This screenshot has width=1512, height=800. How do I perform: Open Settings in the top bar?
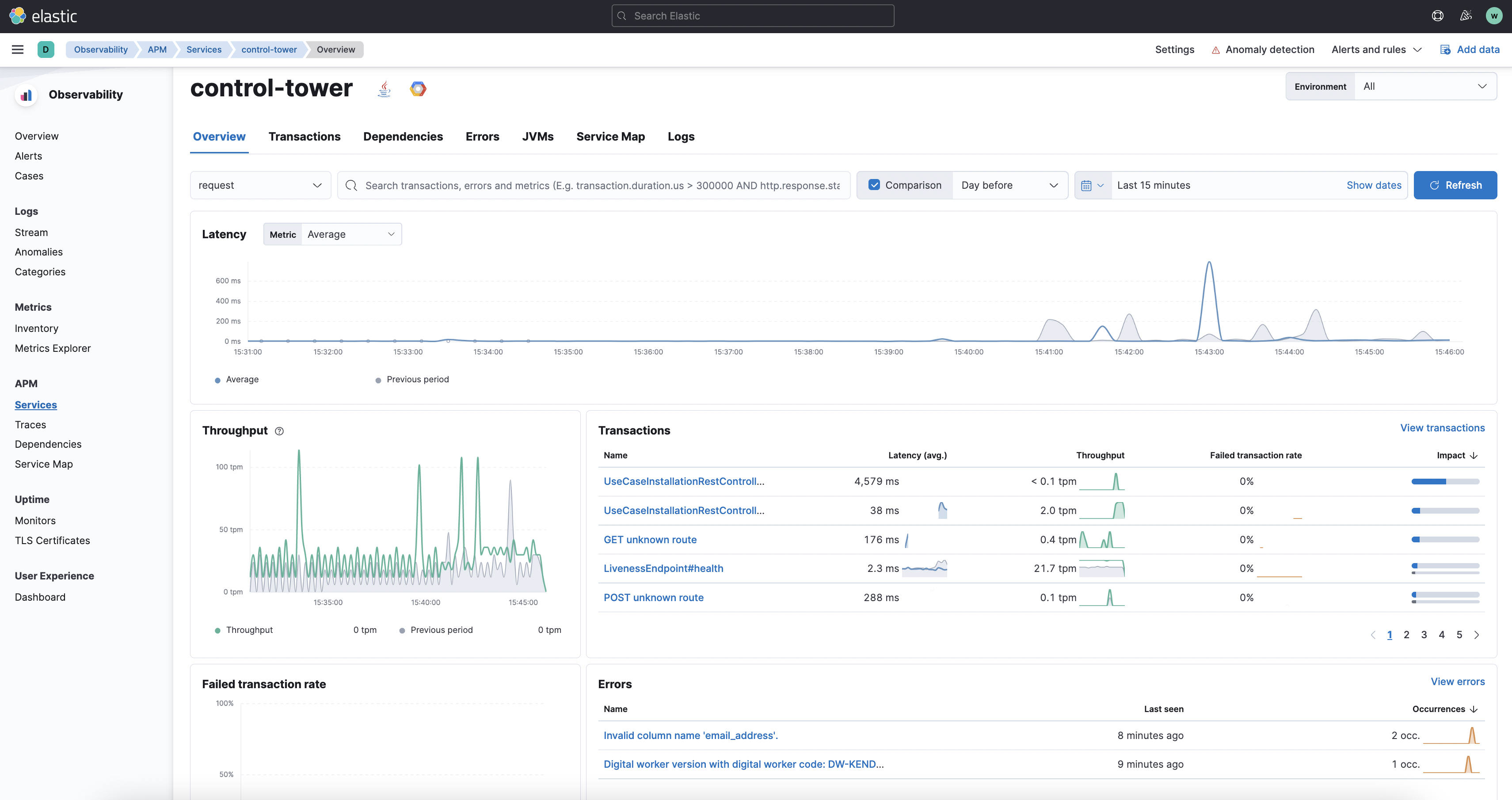pos(1174,50)
